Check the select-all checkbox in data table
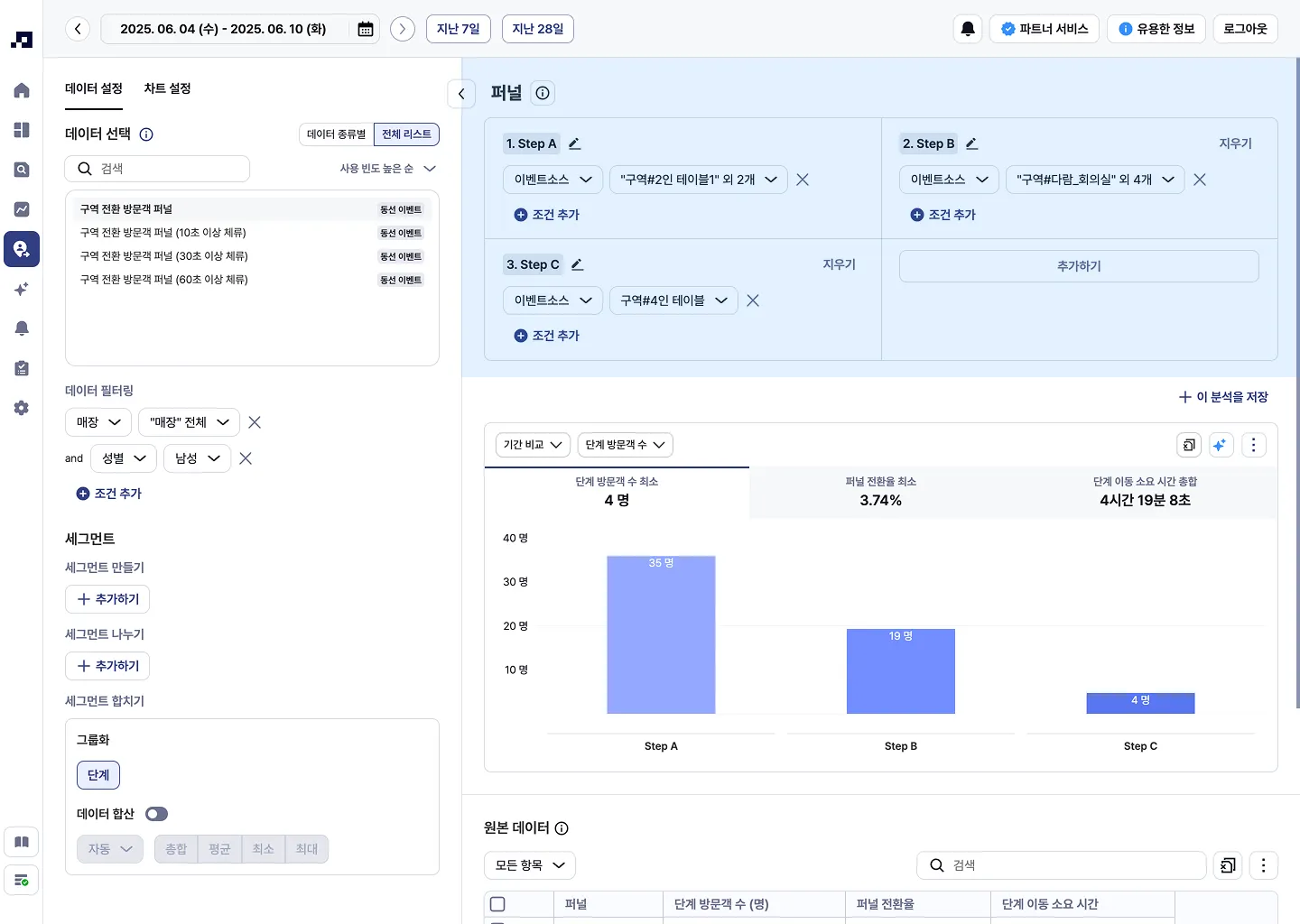 pyautogui.click(x=497, y=904)
